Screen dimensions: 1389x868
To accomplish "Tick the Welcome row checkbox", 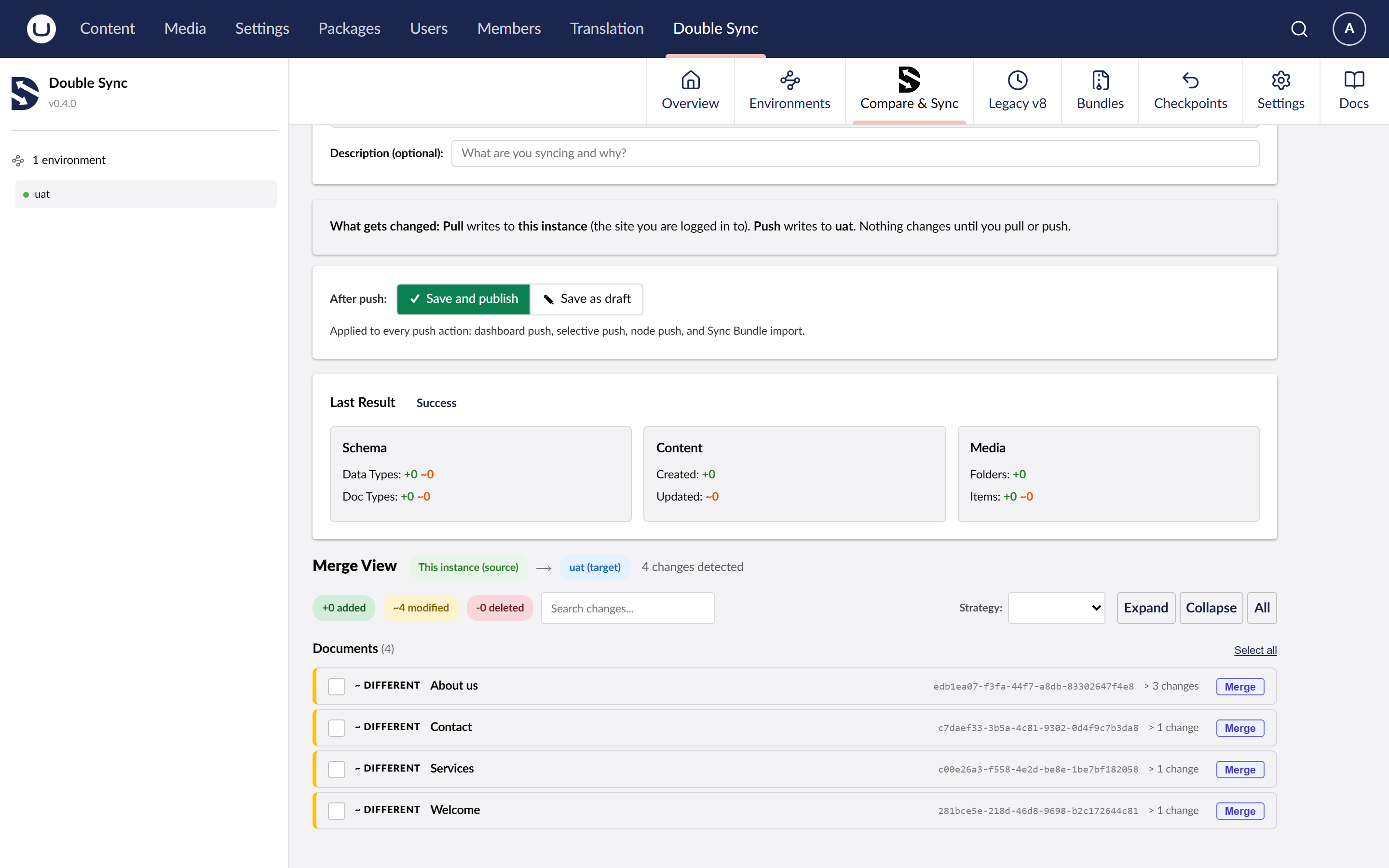I will 336,811.
